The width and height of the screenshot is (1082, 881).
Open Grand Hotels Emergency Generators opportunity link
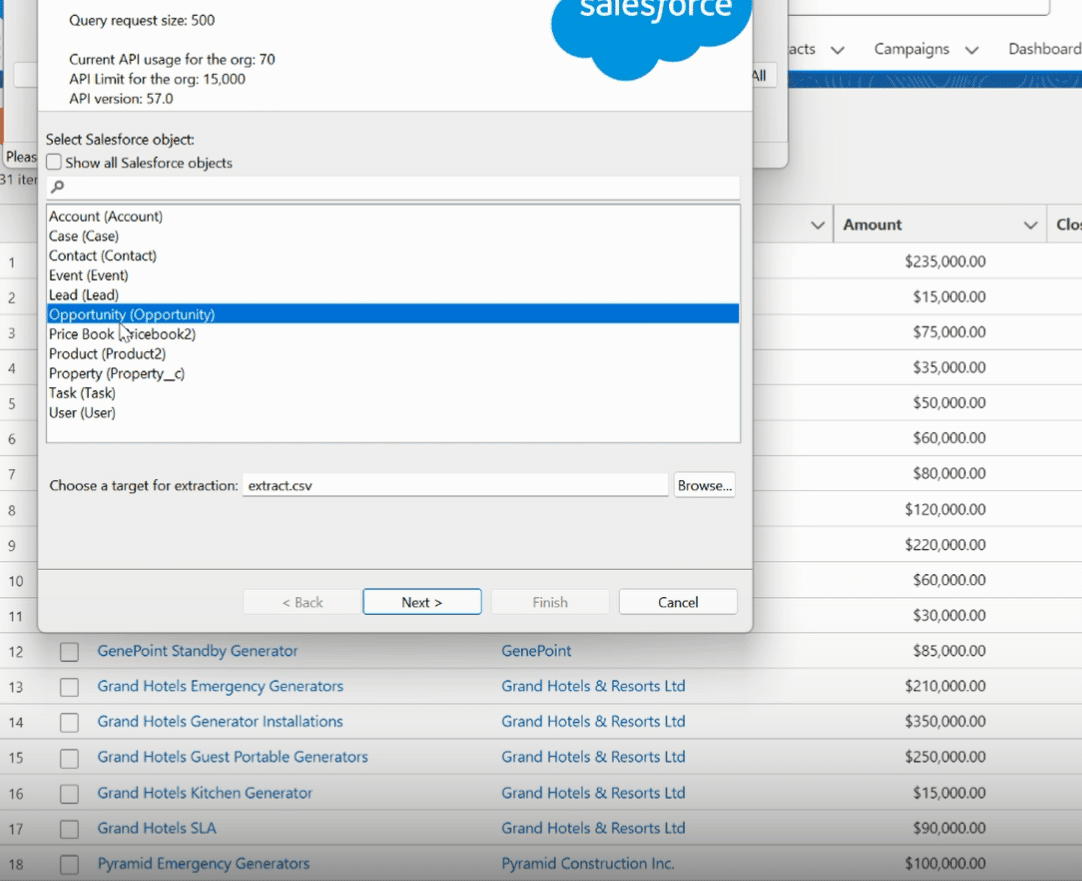click(x=220, y=686)
